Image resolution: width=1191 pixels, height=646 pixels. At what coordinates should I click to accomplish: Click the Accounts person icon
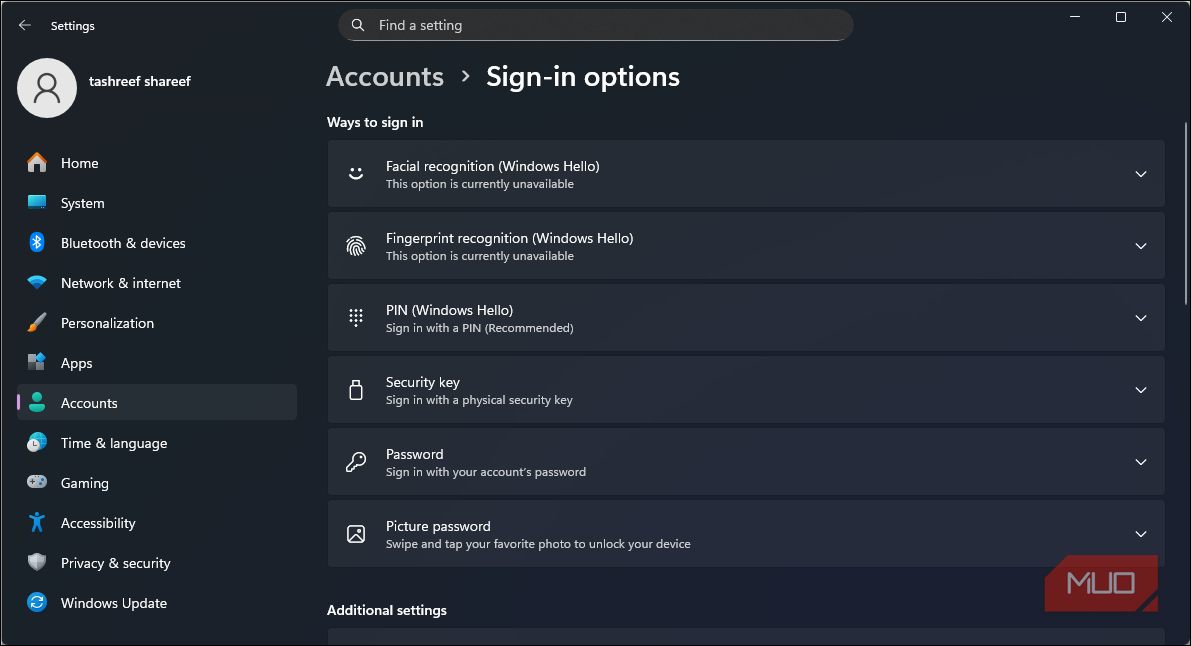(36, 402)
